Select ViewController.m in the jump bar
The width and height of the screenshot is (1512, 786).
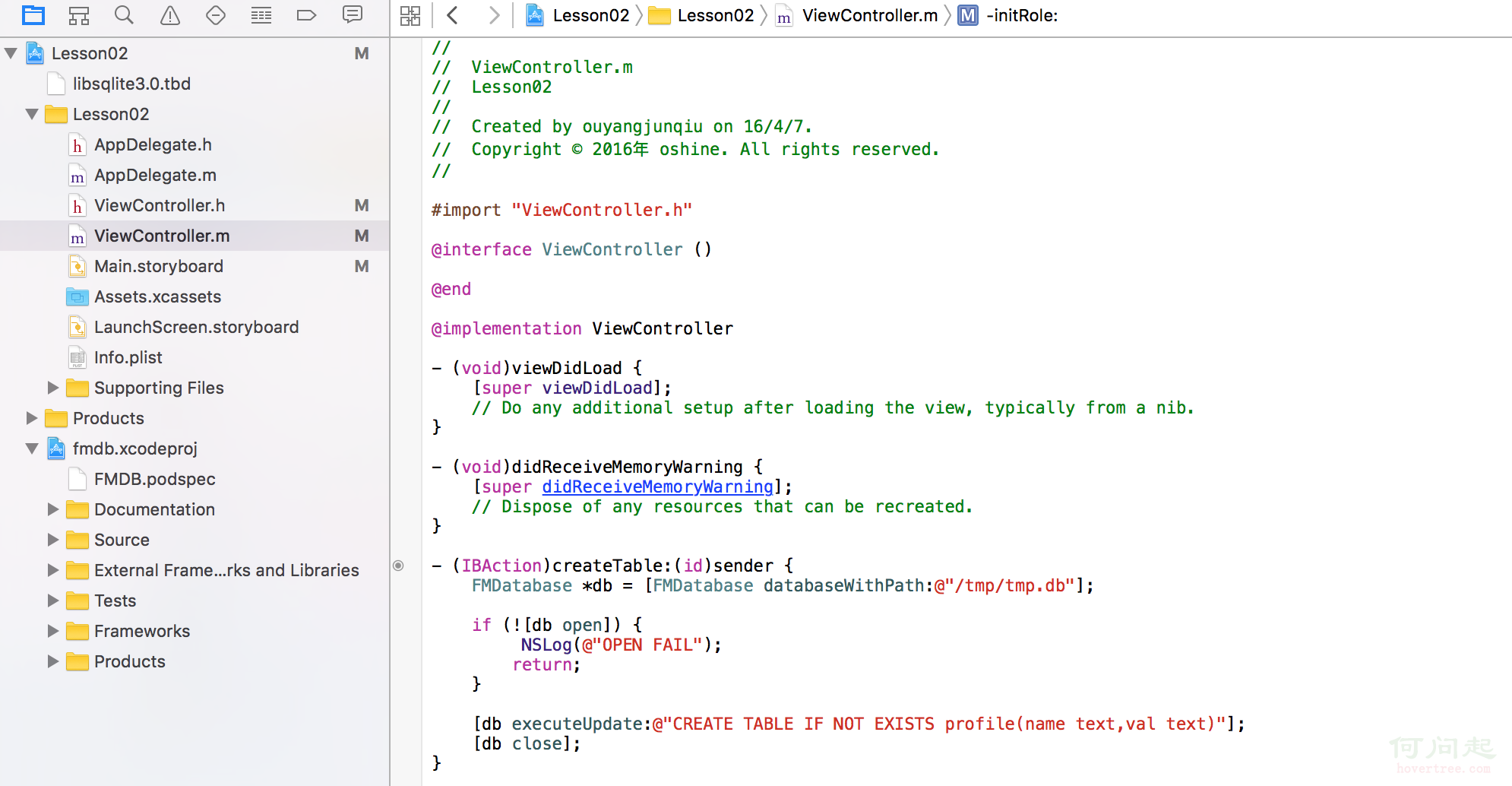pyautogui.click(x=869, y=15)
